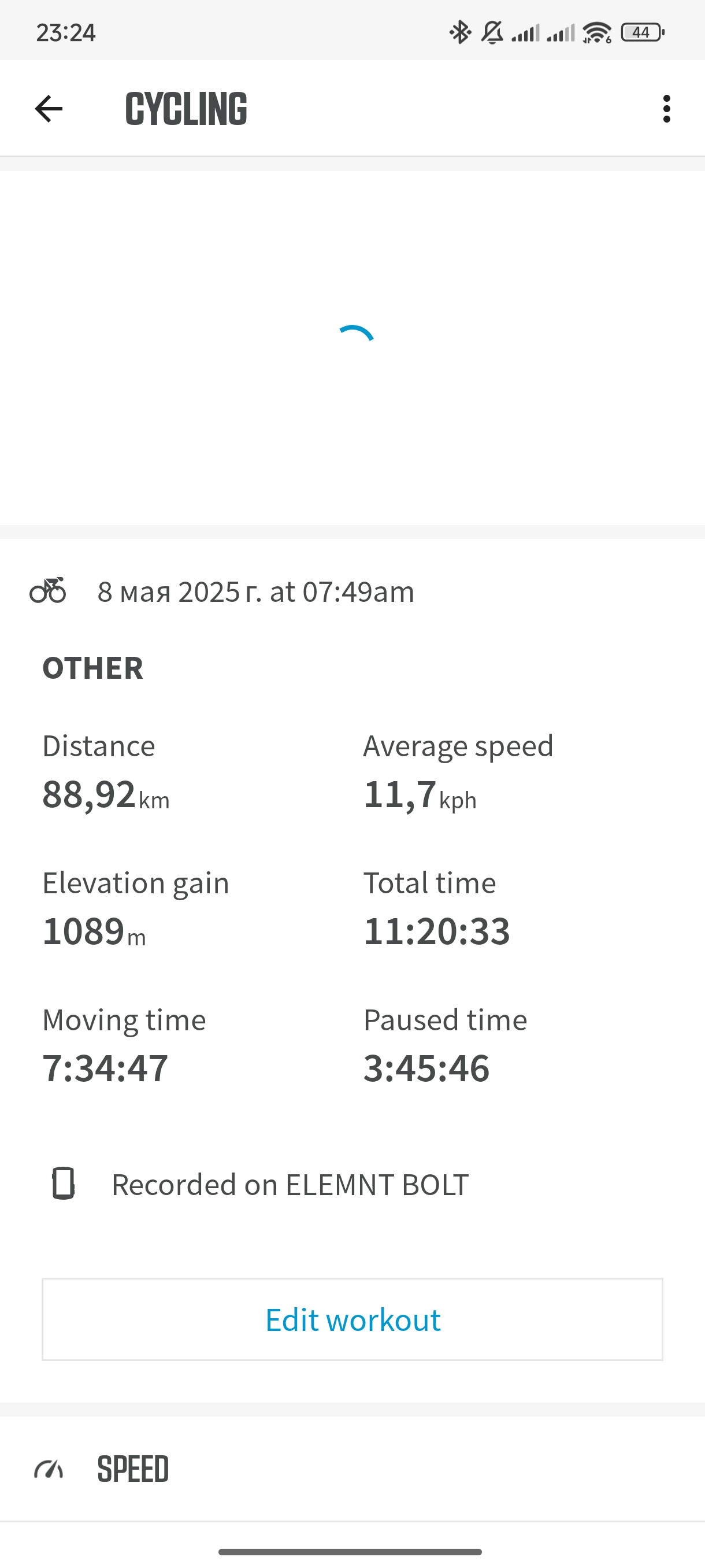Tap the muted notifications bell icon
The height and width of the screenshot is (1568, 705).
click(x=492, y=32)
